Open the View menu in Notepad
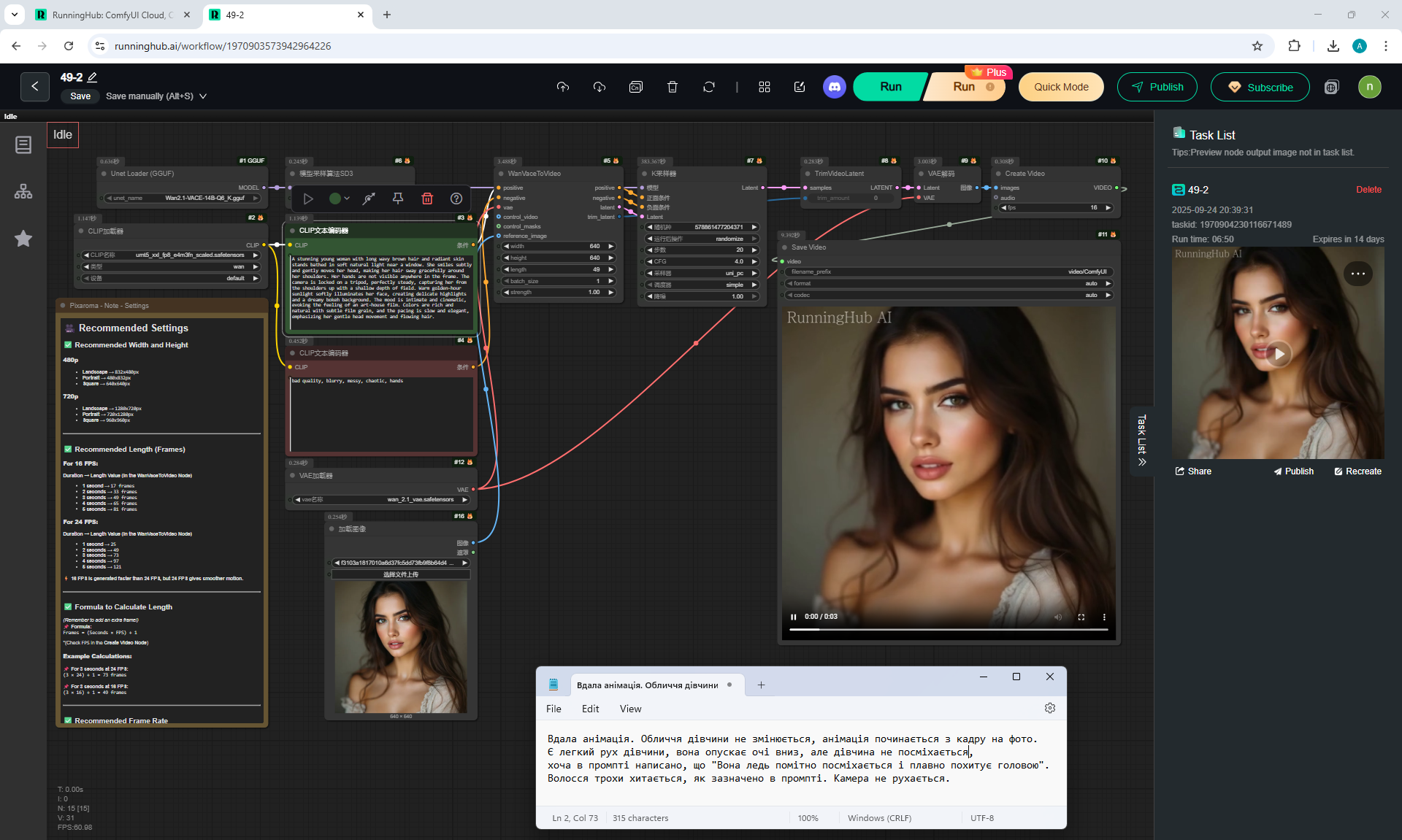 (630, 709)
